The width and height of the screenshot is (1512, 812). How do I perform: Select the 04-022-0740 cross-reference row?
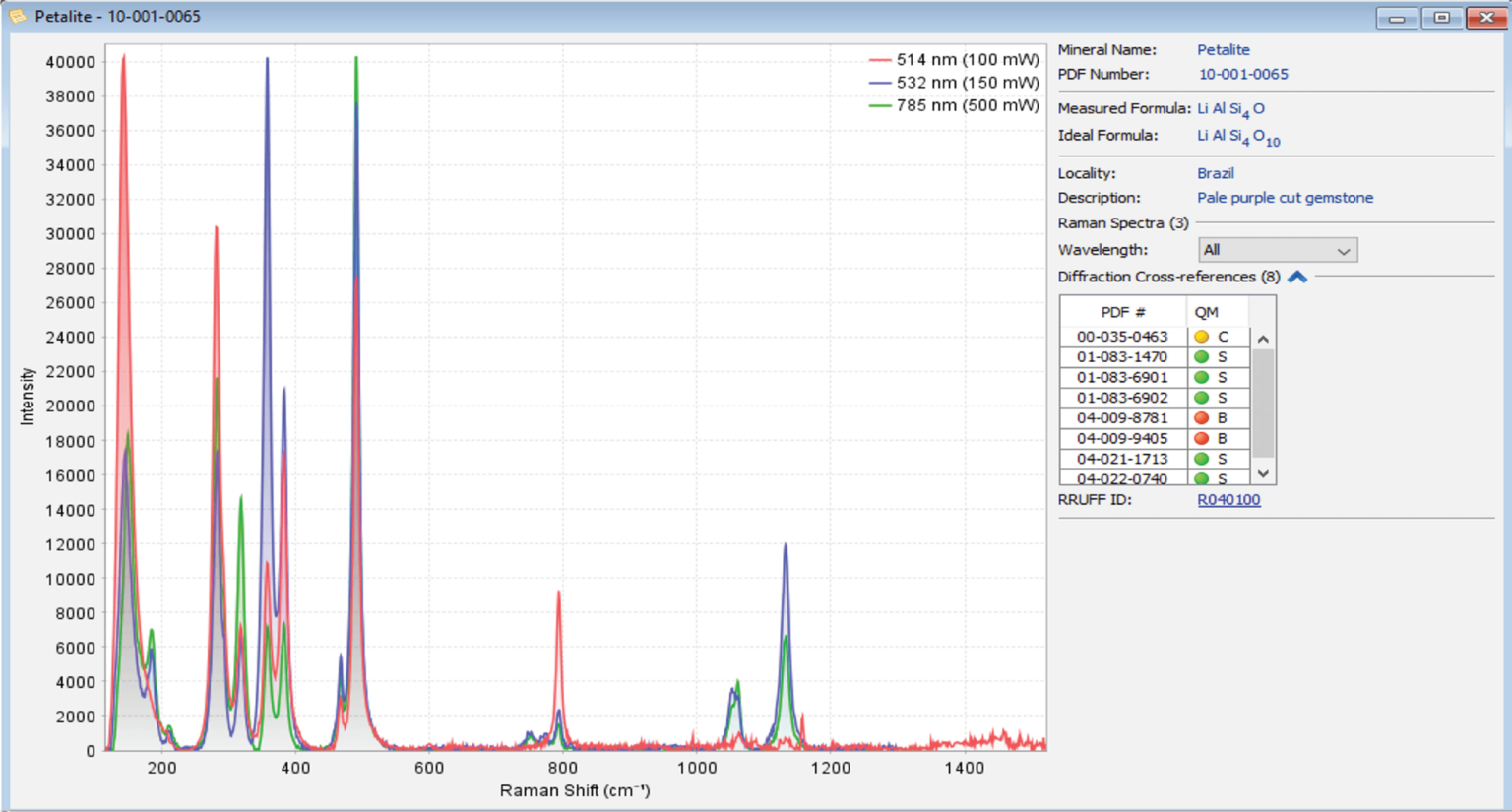[x=1122, y=478]
